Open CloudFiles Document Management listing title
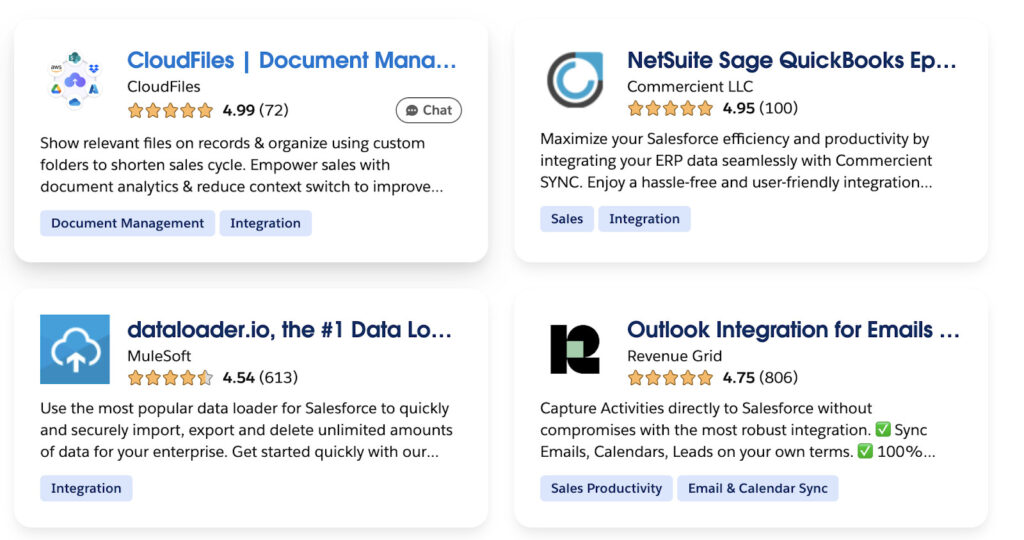Image resolution: width=1024 pixels, height=540 pixels. click(x=291, y=61)
